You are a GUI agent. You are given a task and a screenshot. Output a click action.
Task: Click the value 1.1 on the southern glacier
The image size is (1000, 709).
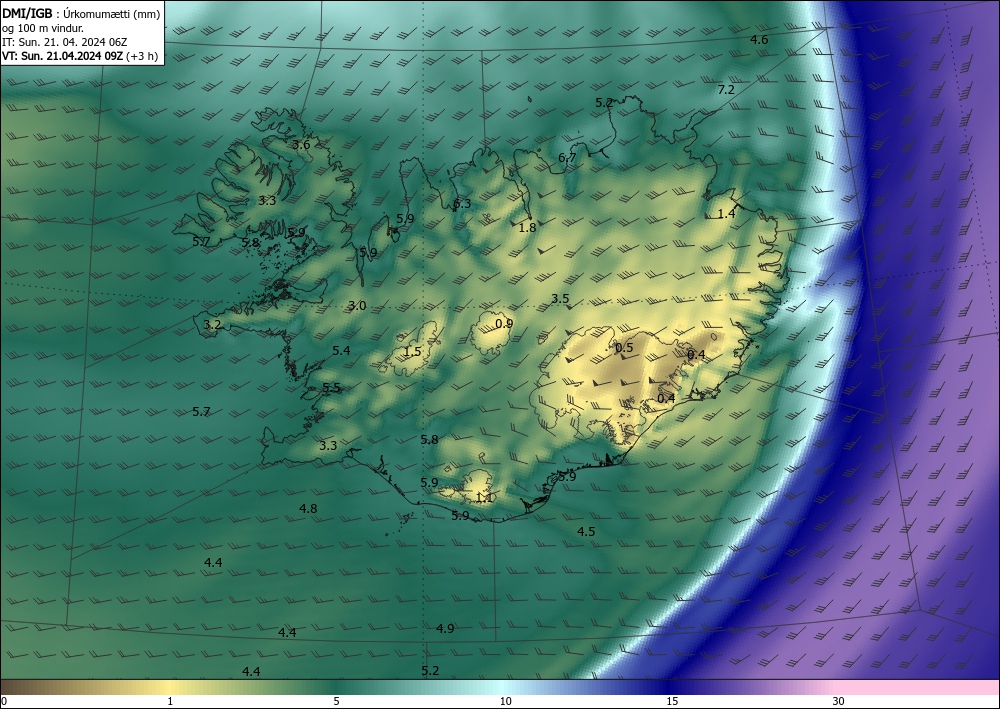click(x=483, y=498)
